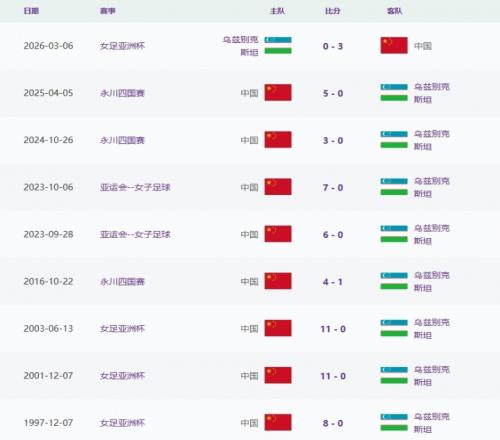Click the 比分 column header
The height and width of the screenshot is (440, 500).
click(333, 11)
